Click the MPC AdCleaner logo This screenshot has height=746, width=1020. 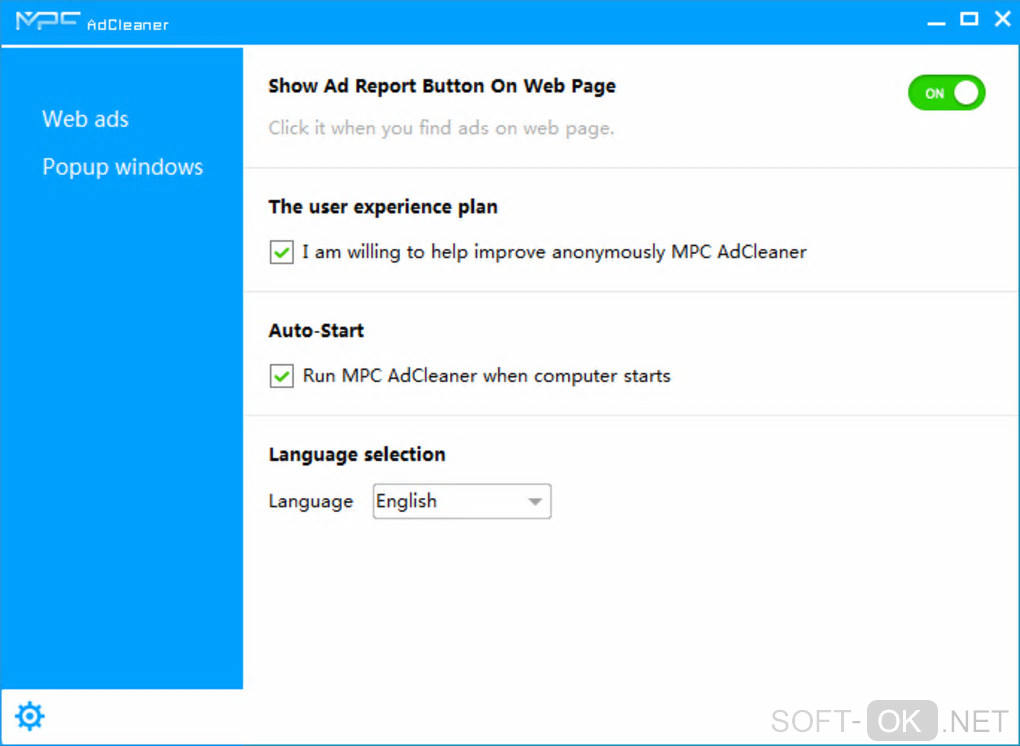(92, 21)
